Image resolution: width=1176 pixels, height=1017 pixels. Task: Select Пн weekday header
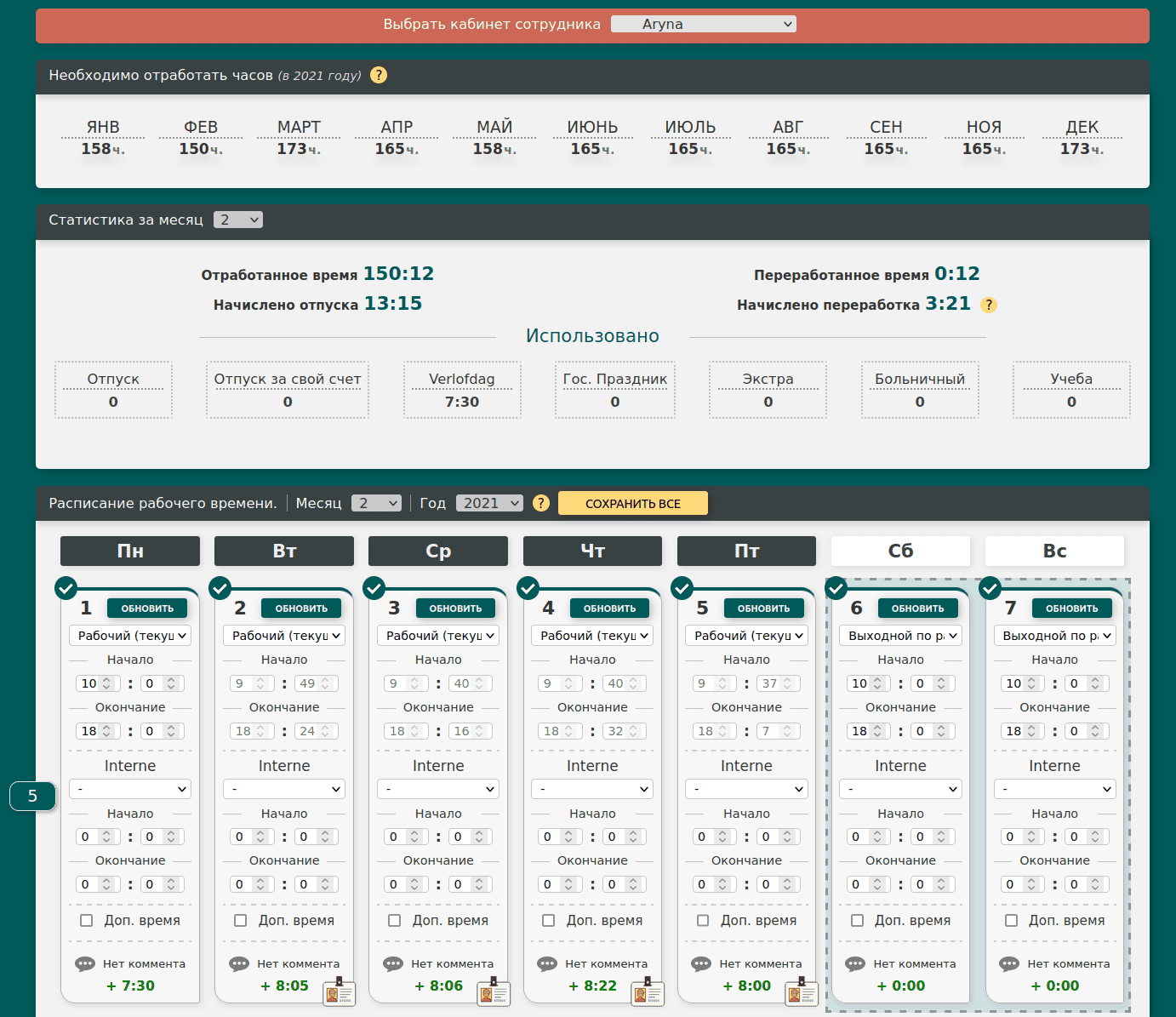[130, 551]
